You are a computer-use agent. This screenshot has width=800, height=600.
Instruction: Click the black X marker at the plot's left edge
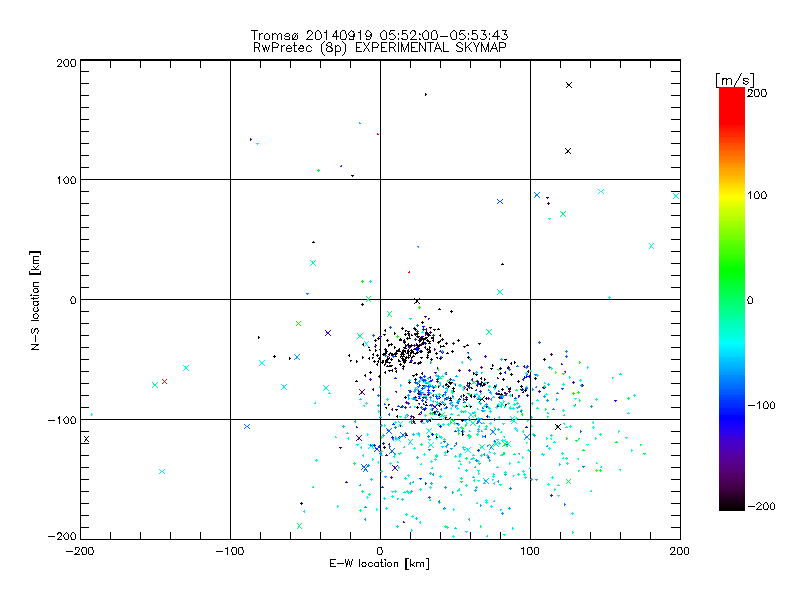pos(86,439)
